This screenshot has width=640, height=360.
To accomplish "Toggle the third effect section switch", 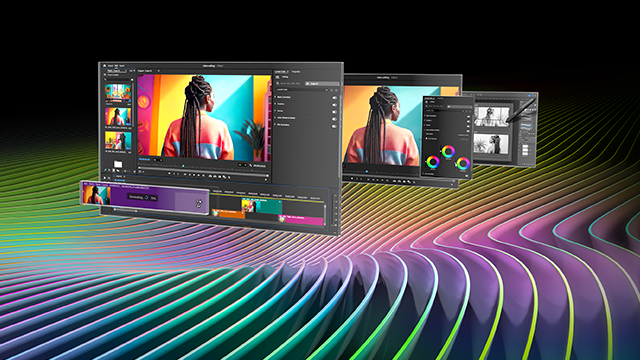I will click(x=334, y=112).
